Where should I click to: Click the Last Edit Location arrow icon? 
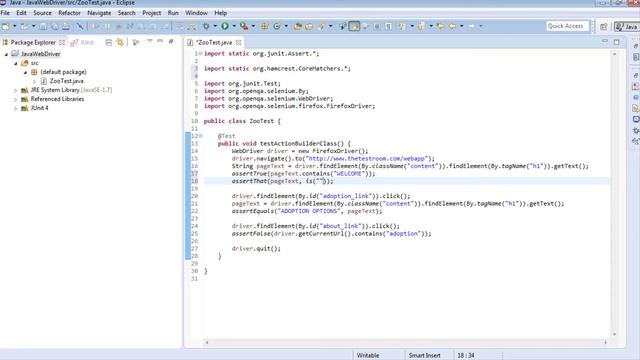click(440, 26)
